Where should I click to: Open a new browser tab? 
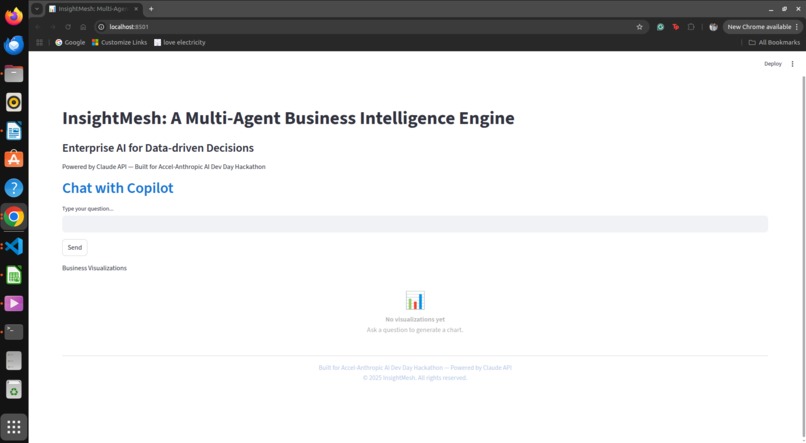coord(151,9)
